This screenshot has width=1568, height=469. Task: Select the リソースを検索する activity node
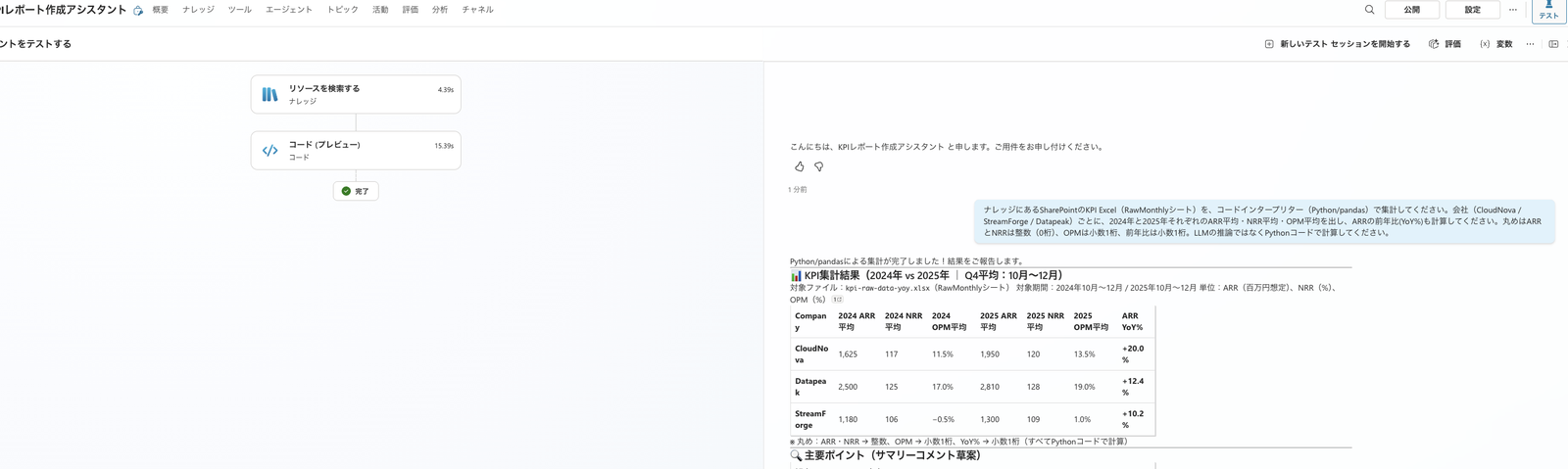click(x=356, y=94)
